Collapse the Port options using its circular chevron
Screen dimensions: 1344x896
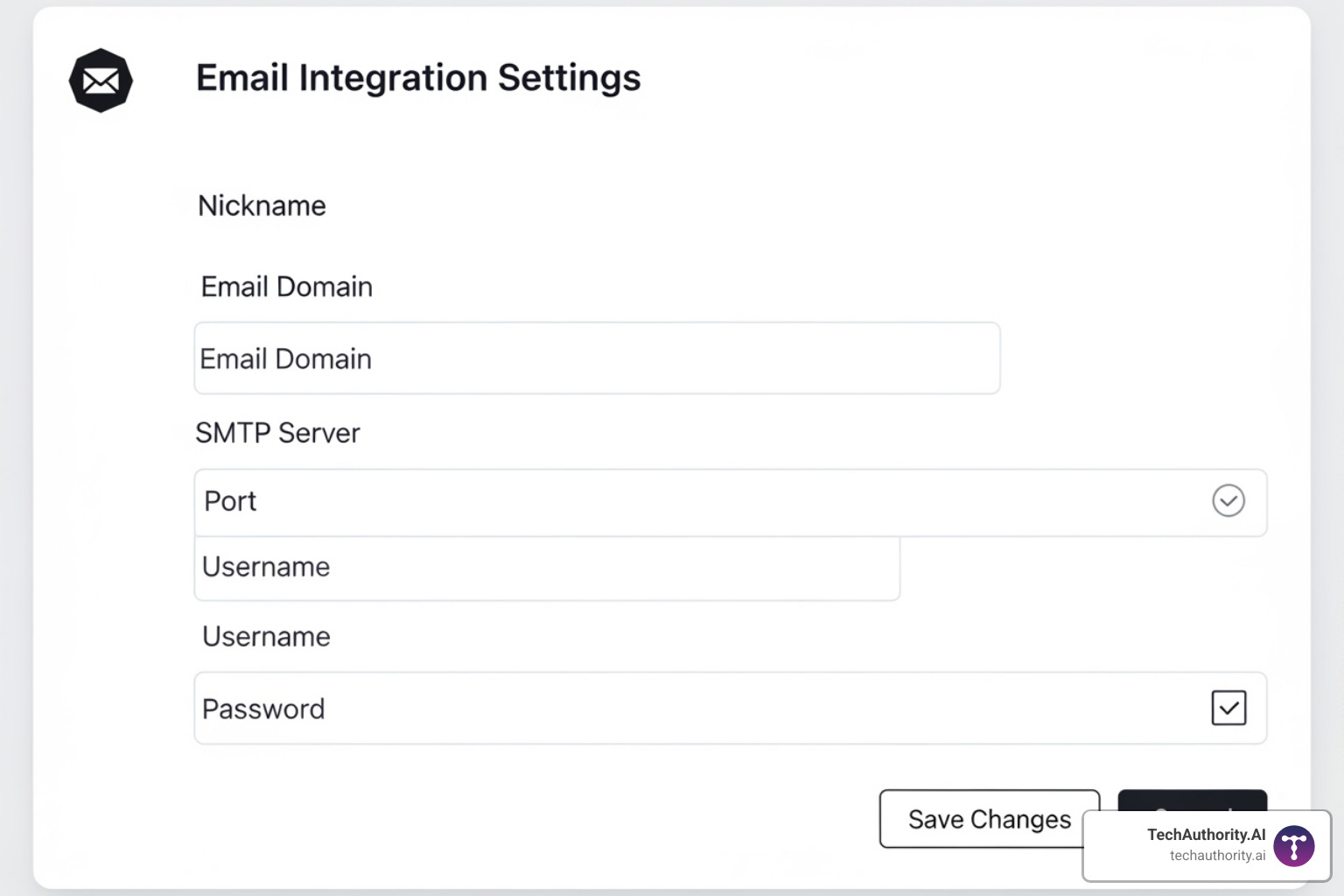pyautogui.click(x=1228, y=500)
